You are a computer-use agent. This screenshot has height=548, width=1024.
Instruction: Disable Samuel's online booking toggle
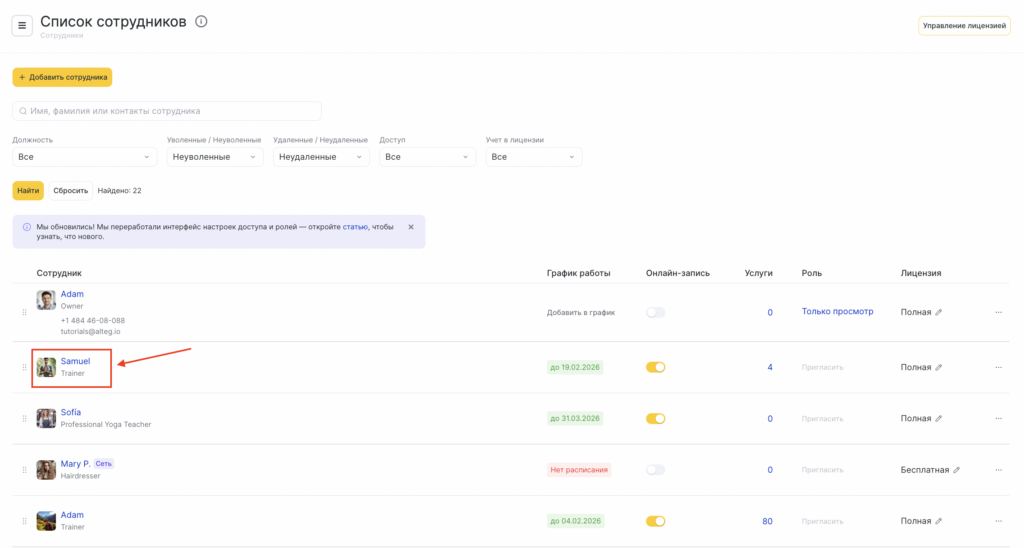(x=655, y=367)
